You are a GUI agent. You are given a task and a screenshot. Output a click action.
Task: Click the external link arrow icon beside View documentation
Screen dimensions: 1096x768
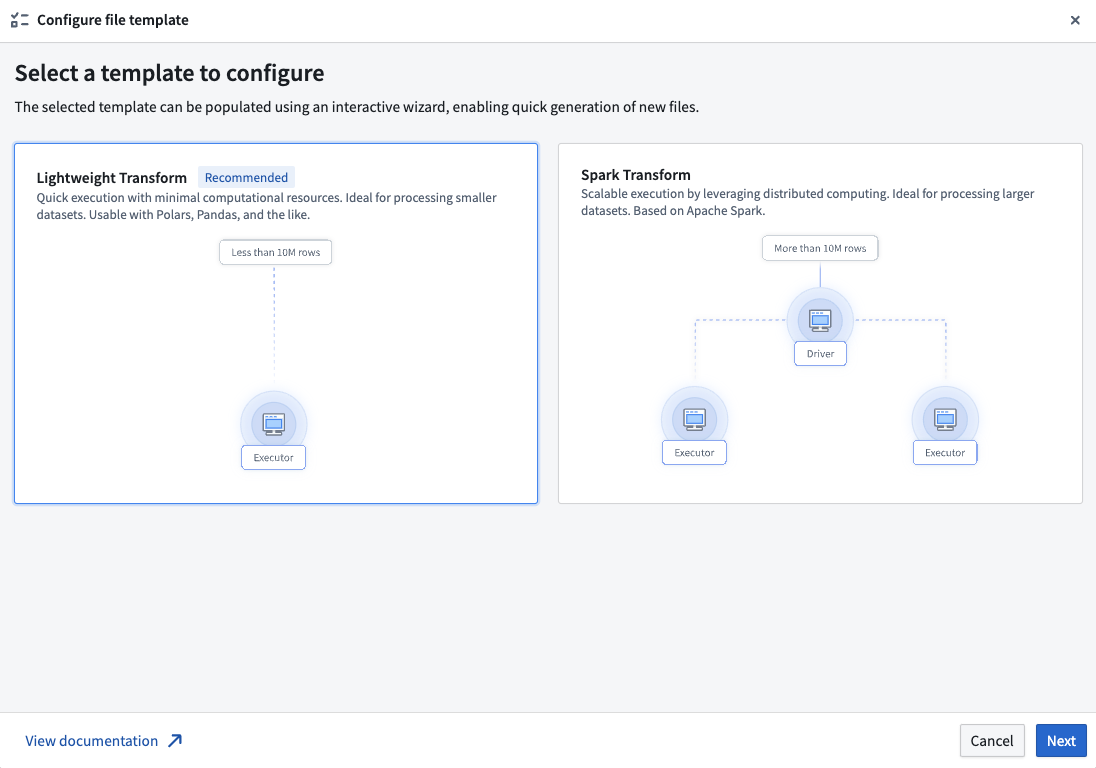click(x=175, y=741)
